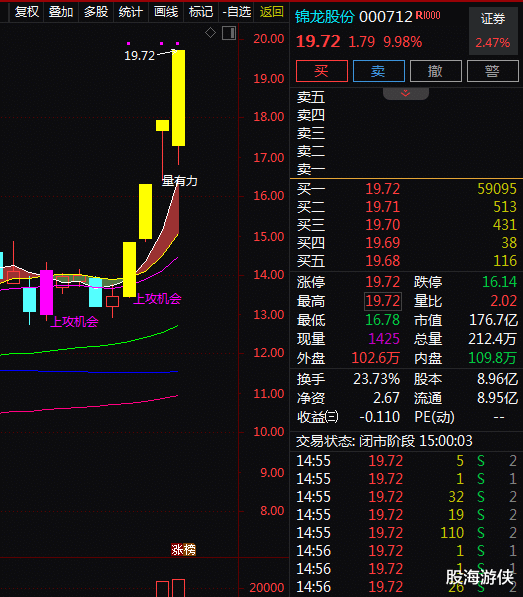Click the stock code 000712
The image size is (523, 597).
(x=386, y=17)
